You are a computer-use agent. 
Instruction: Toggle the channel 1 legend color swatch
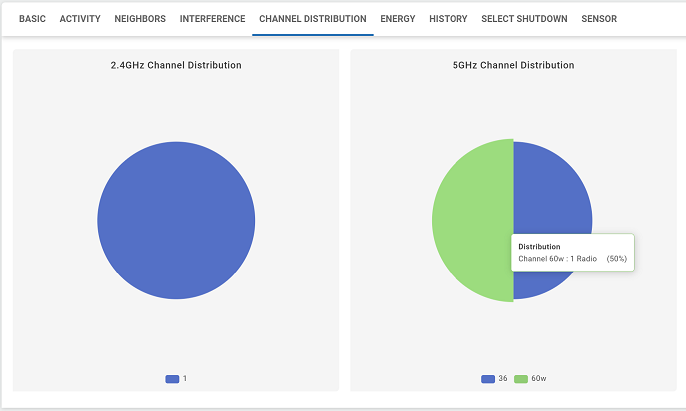point(172,379)
